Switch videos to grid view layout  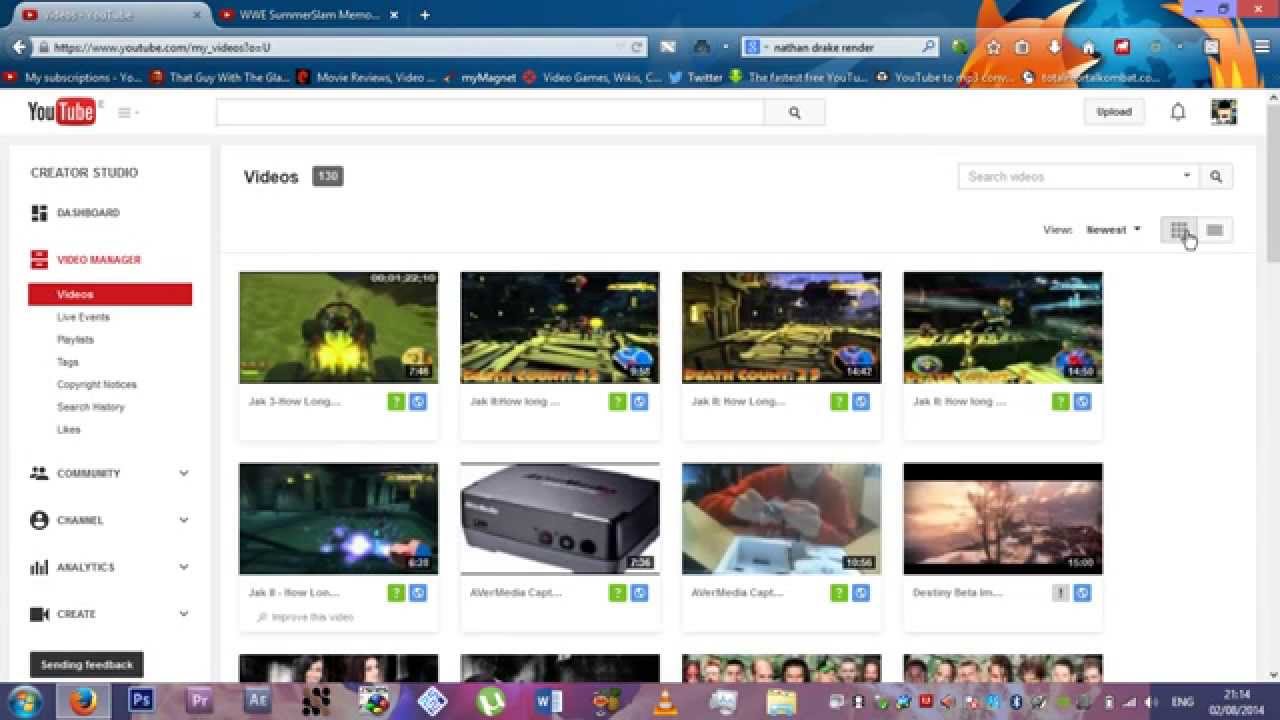1179,230
